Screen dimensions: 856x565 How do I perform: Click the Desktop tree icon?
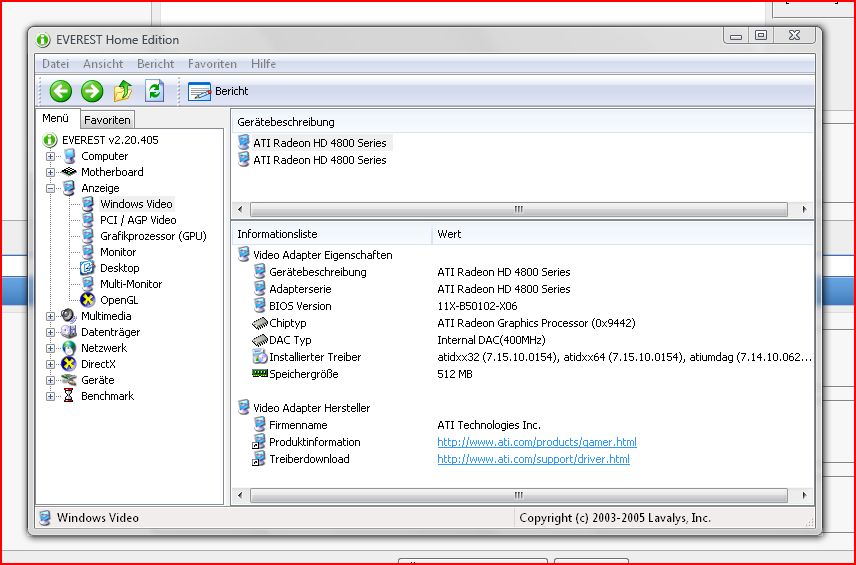tap(87, 268)
